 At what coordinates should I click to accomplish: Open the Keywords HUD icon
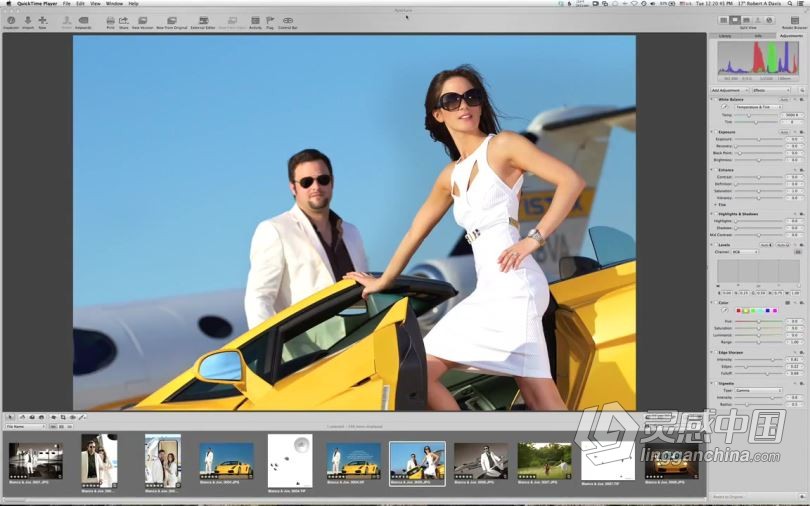[x=83, y=22]
